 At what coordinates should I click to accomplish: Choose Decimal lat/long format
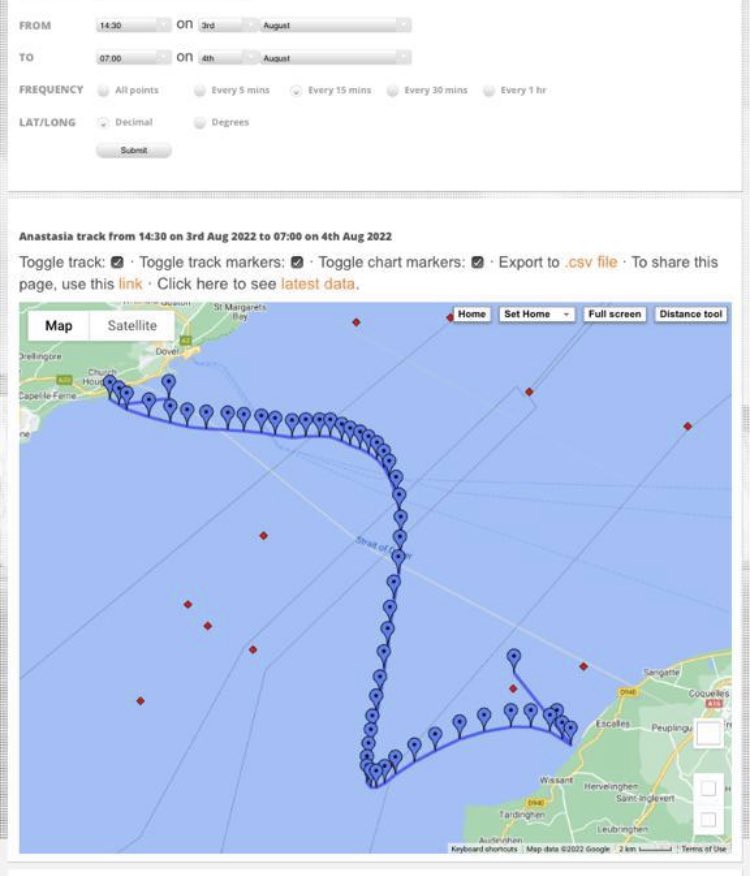pos(103,123)
